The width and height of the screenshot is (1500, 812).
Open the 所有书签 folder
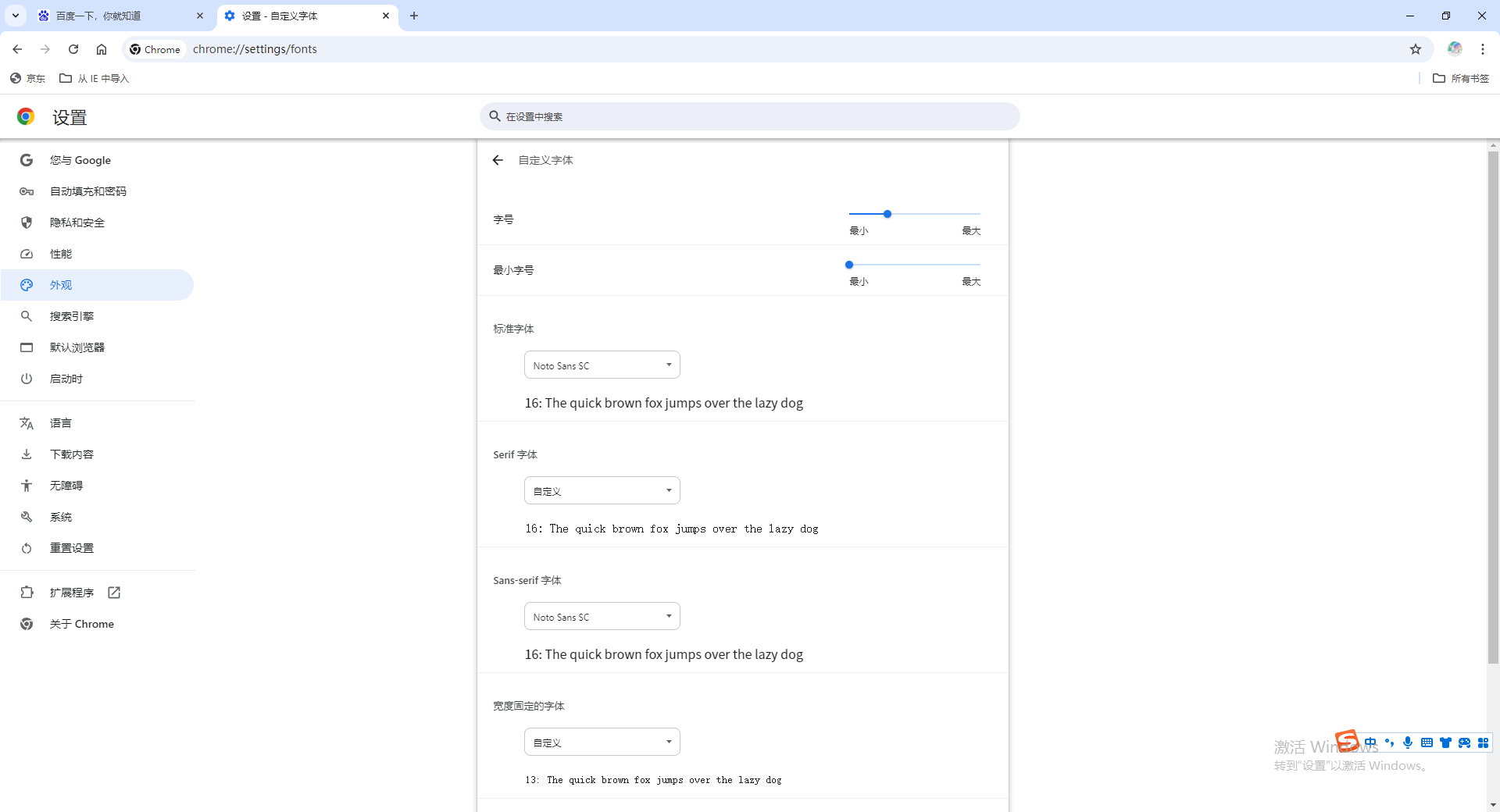point(1461,78)
